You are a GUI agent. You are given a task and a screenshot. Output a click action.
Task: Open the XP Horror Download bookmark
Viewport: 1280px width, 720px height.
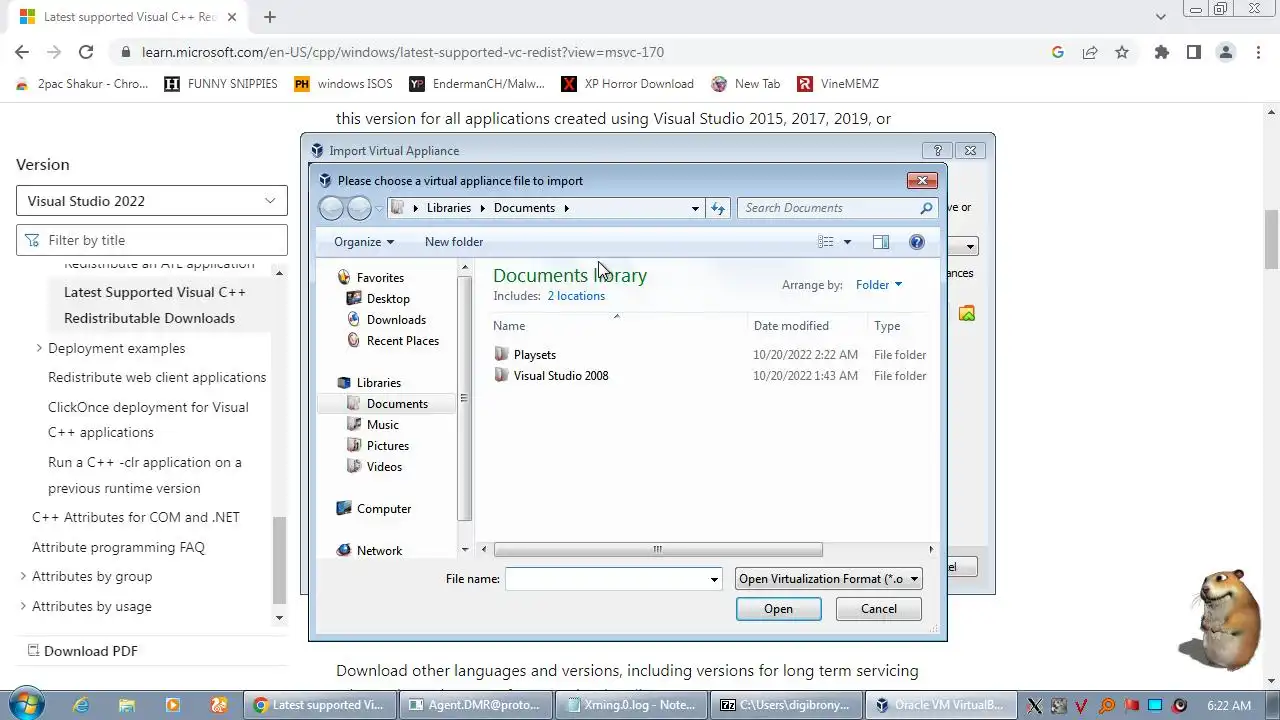coord(627,84)
